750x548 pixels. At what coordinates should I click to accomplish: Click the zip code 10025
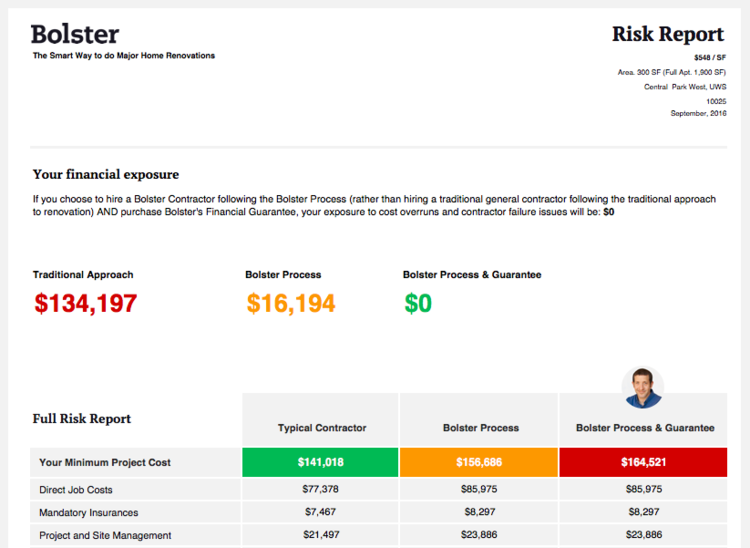716,101
